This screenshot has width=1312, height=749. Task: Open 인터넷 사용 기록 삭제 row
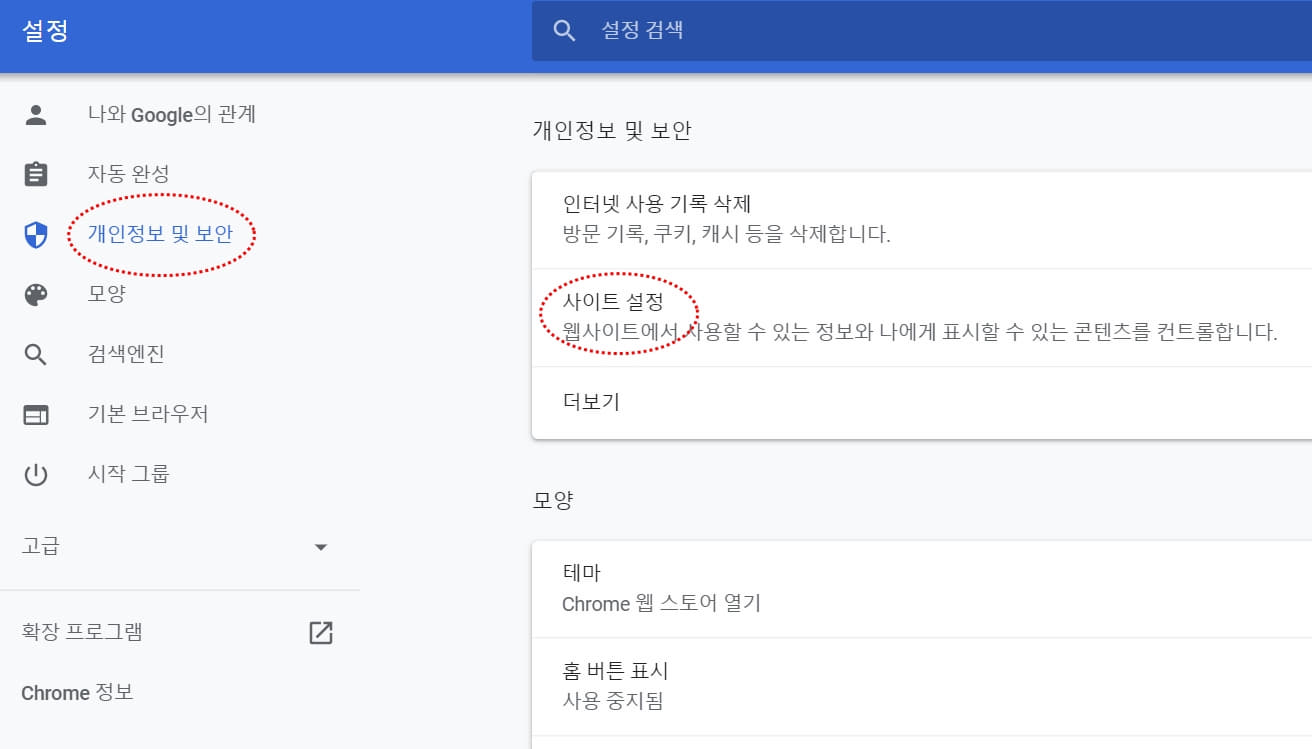922,220
